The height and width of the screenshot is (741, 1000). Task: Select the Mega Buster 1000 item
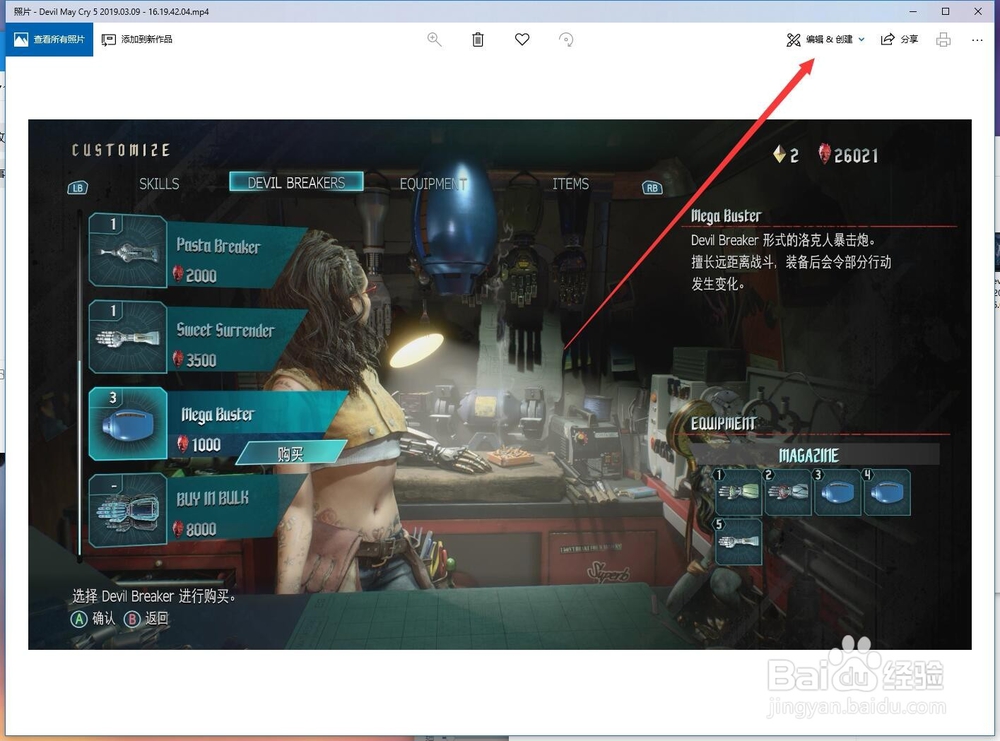217,425
